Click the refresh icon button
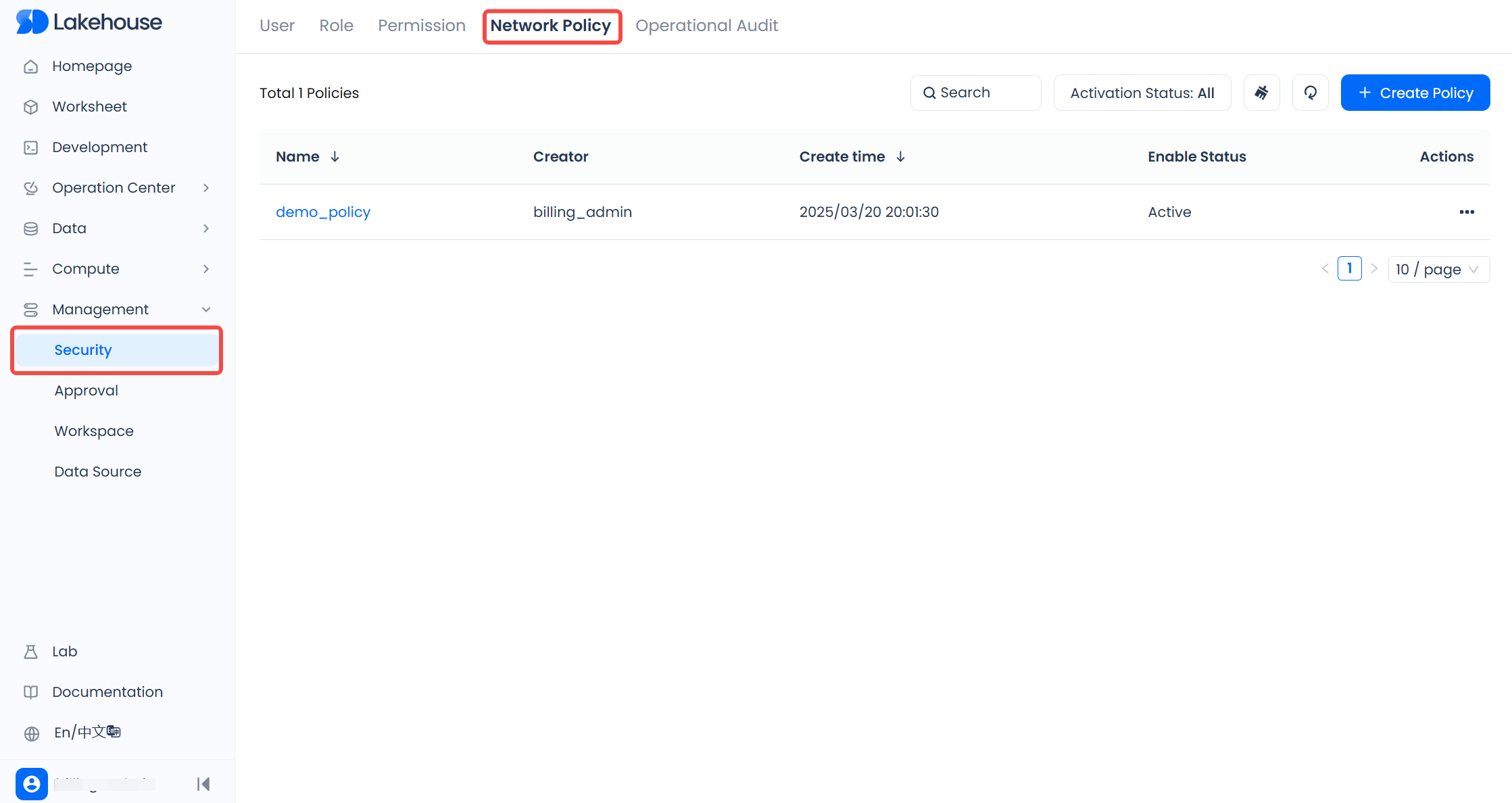The width and height of the screenshot is (1512, 803). click(x=1310, y=93)
